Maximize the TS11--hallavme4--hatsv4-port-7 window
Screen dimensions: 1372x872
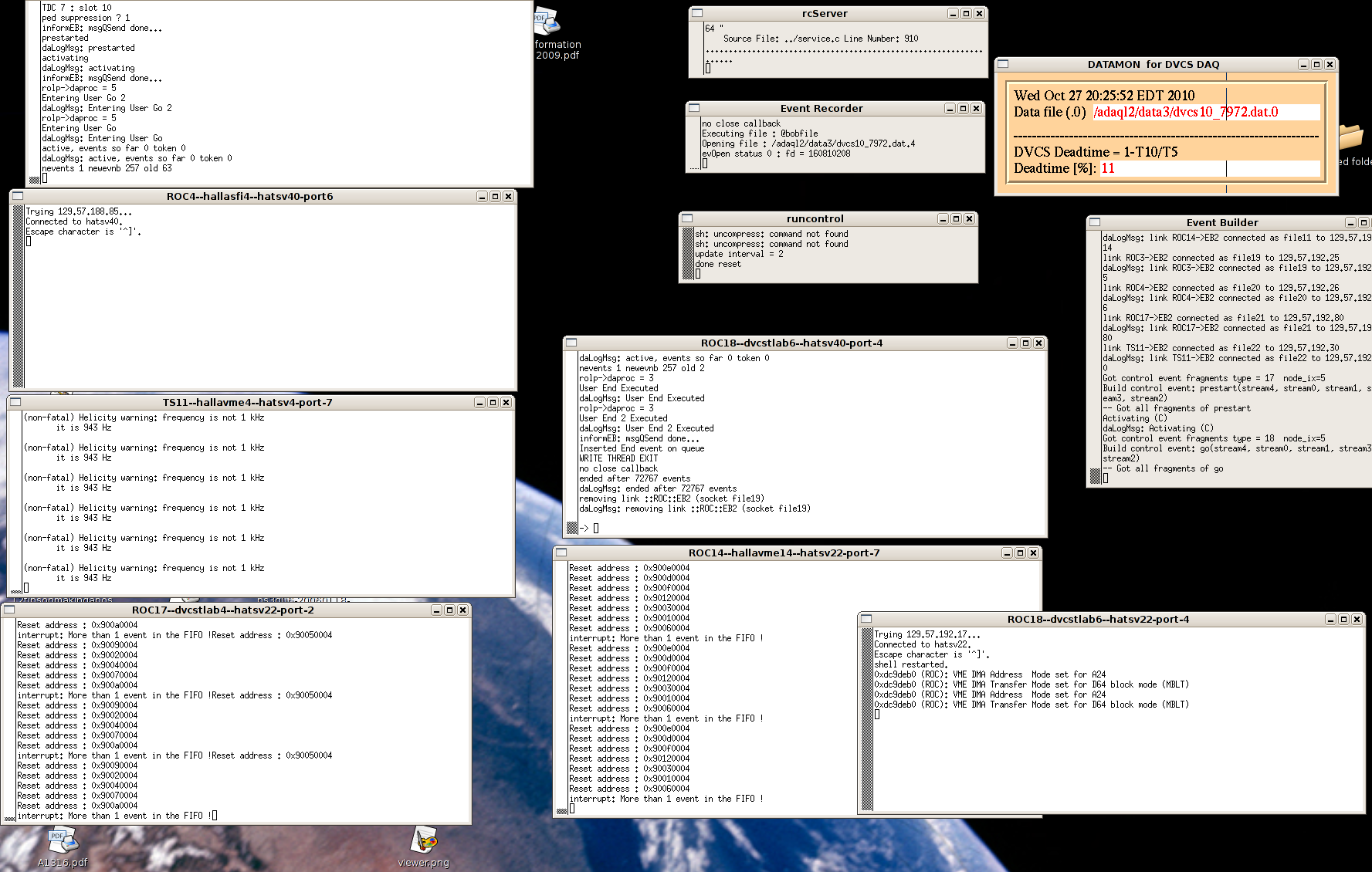pos(493,403)
